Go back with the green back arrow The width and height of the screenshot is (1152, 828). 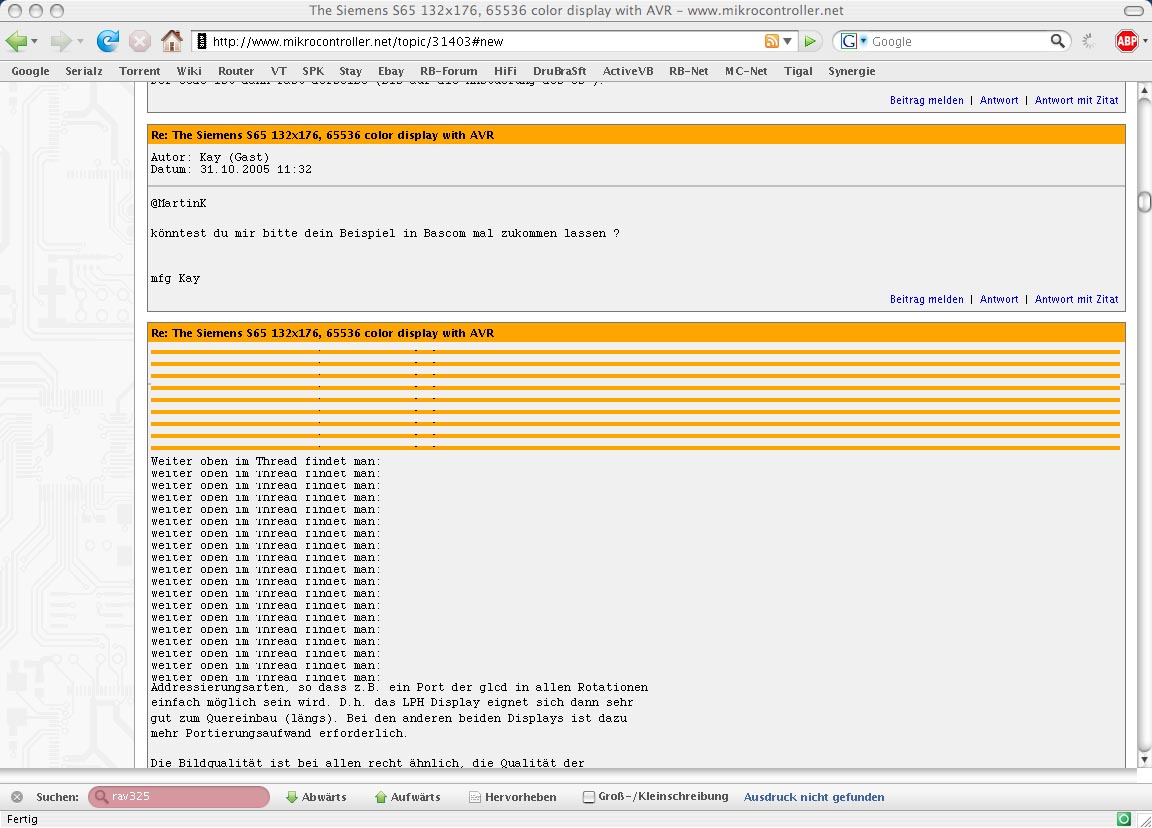[15, 41]
